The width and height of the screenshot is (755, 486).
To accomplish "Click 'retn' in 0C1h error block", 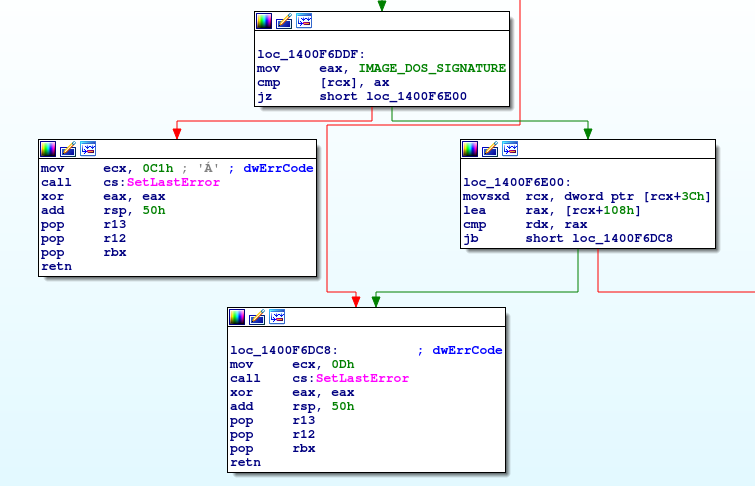I will click(x=56, y=266).
